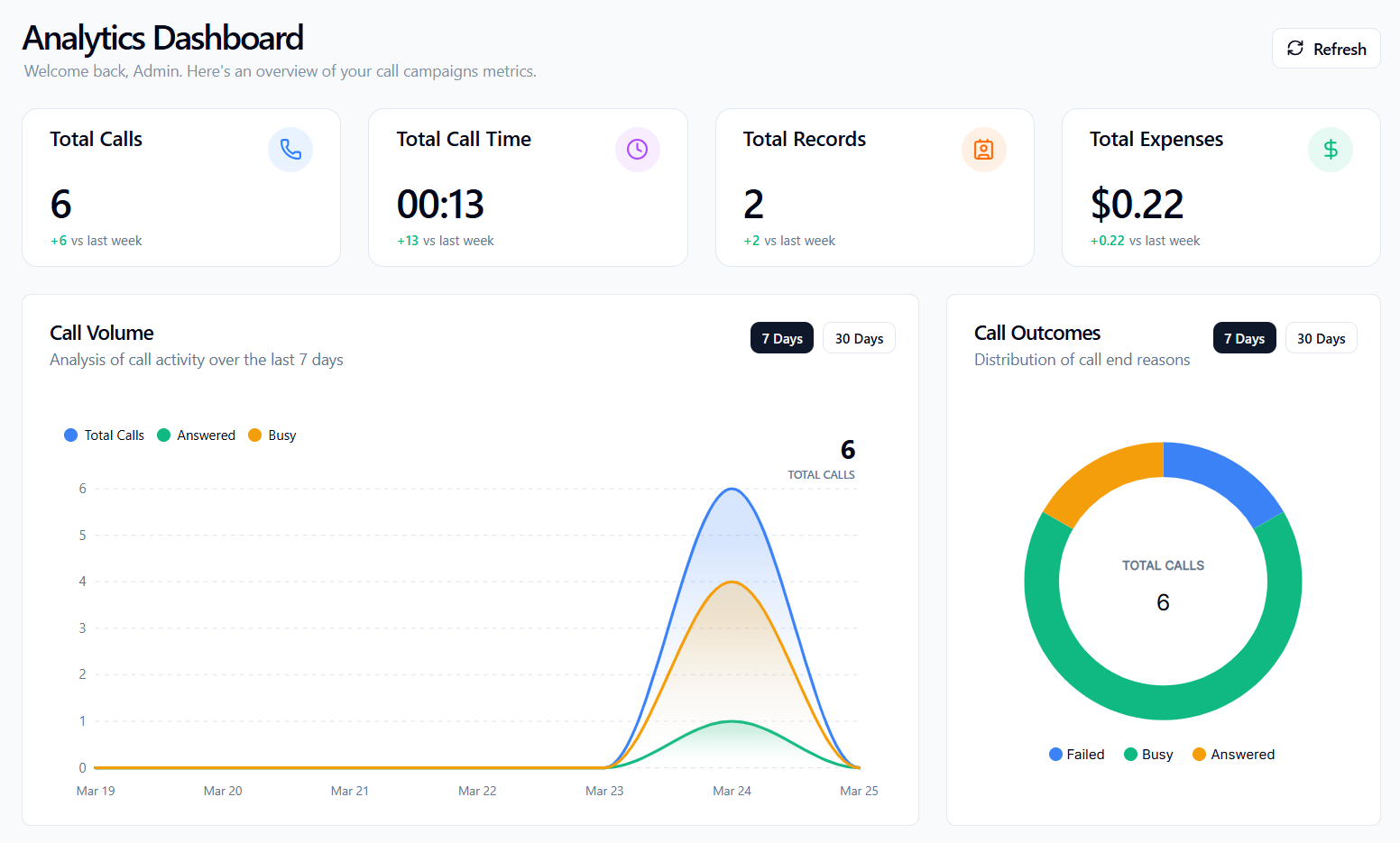This screenshot has height=843, width=1400.
Task: Click the orange Busy legend dot
Action: click(x=254, y=435)
